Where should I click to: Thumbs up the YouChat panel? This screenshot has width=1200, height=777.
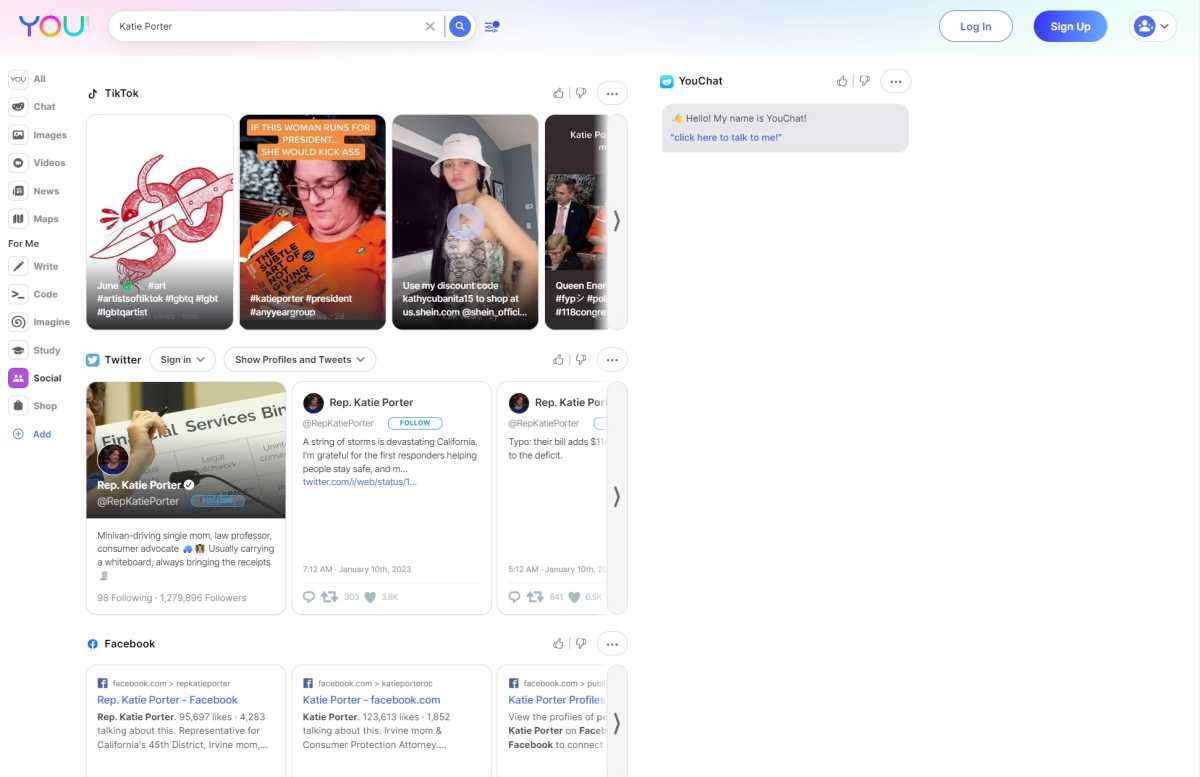point(842,81)
